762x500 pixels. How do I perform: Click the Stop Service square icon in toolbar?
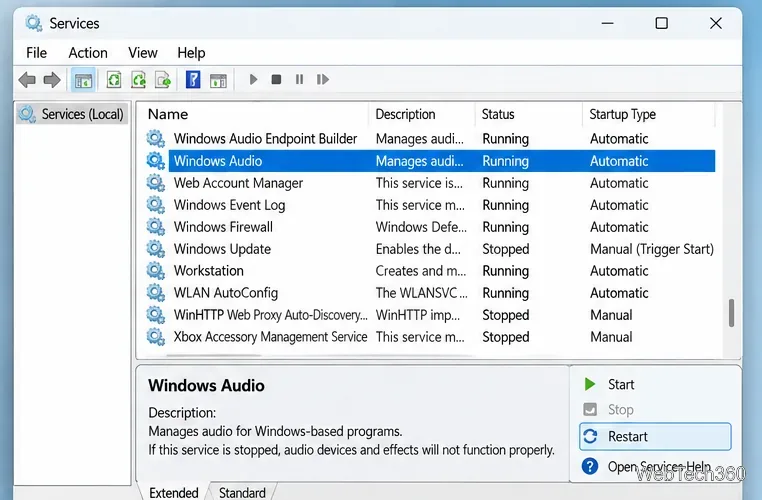[x=276, y=79]
